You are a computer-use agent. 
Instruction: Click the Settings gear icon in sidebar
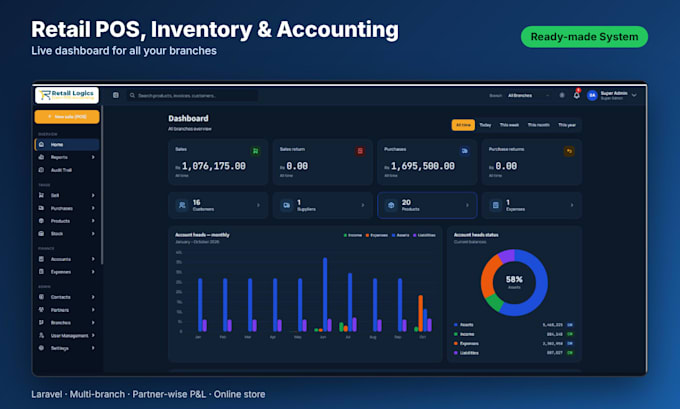(42, 348)
